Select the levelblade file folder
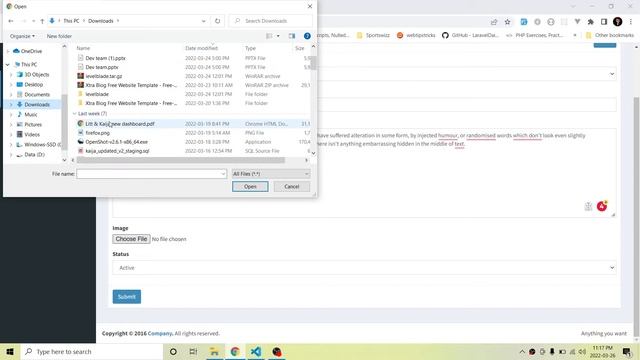This screenshot has height=360, width=640. (97, 94)
